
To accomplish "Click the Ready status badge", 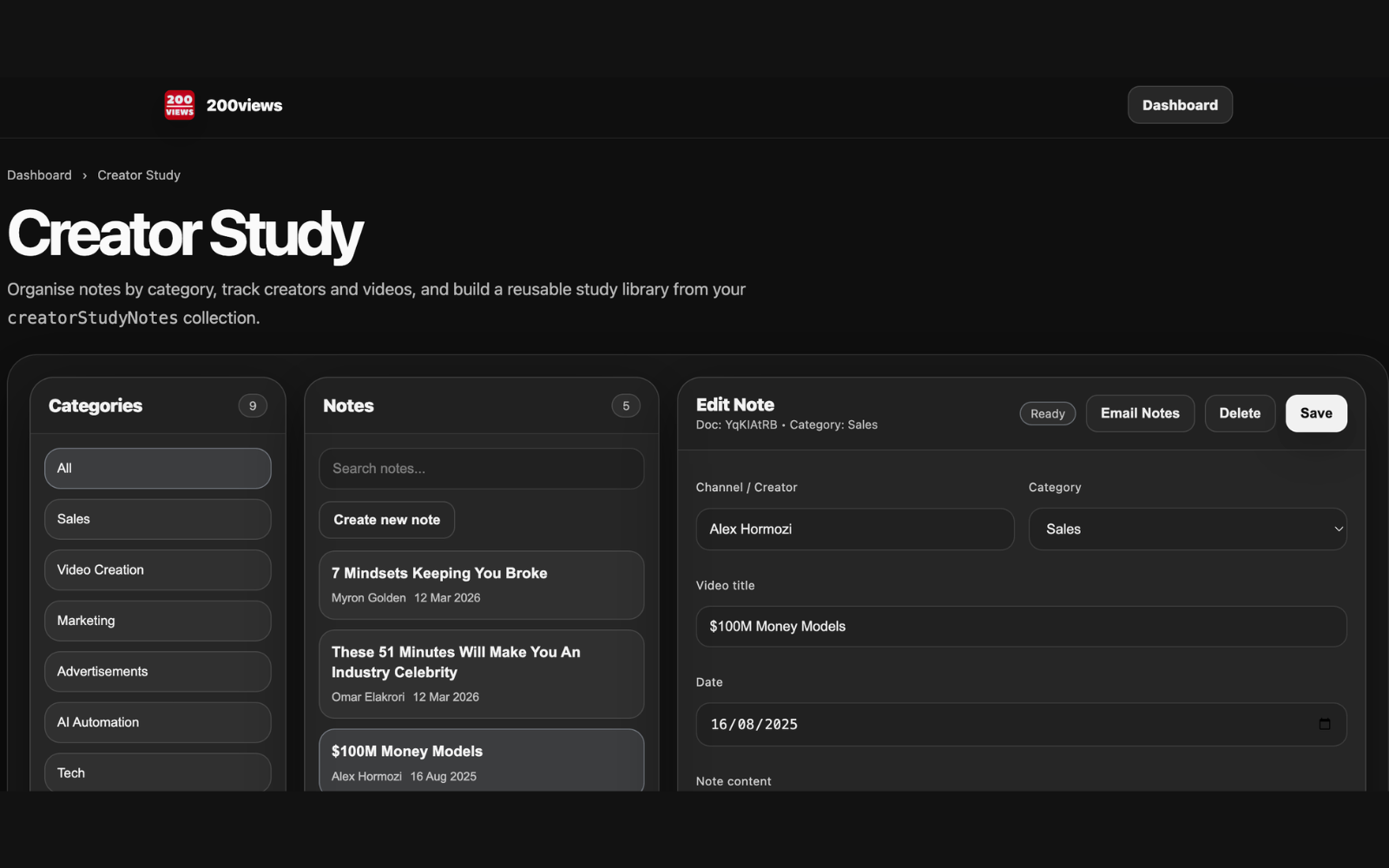I will point(1047,413).
